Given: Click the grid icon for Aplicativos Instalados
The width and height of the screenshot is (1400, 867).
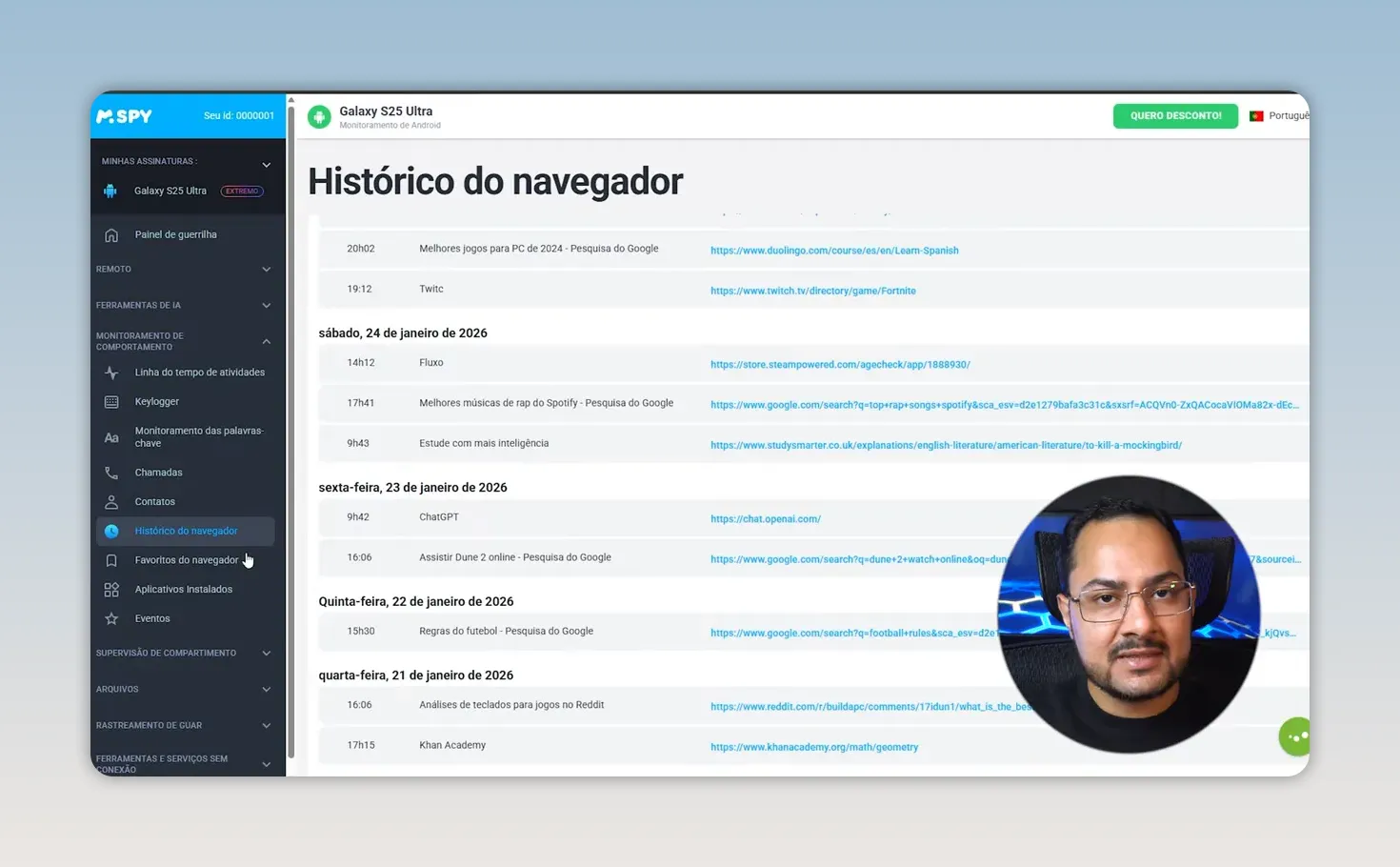Looking at the screenshot, I should [x=111, y=590].
